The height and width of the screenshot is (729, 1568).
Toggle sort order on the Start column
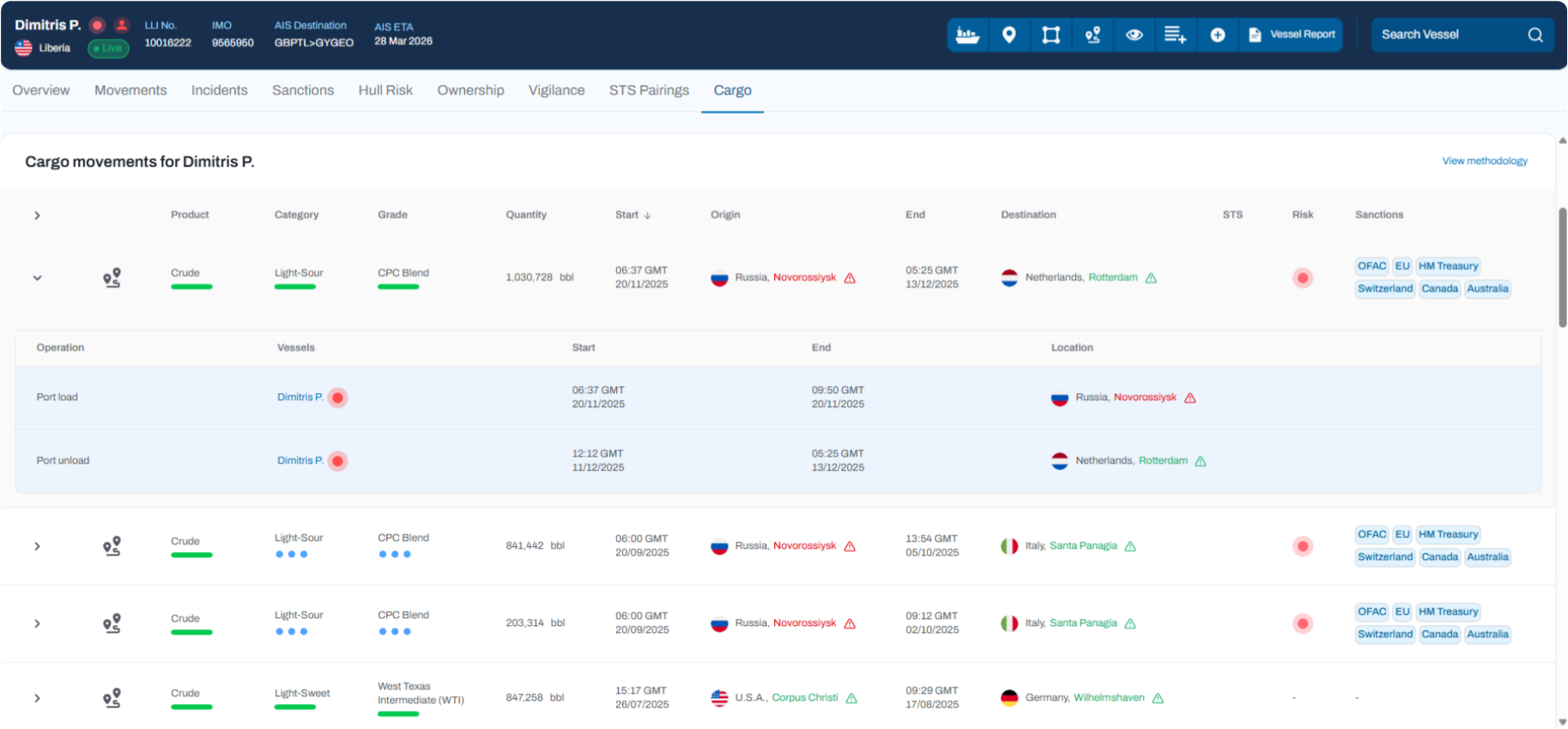coord(633,215)
